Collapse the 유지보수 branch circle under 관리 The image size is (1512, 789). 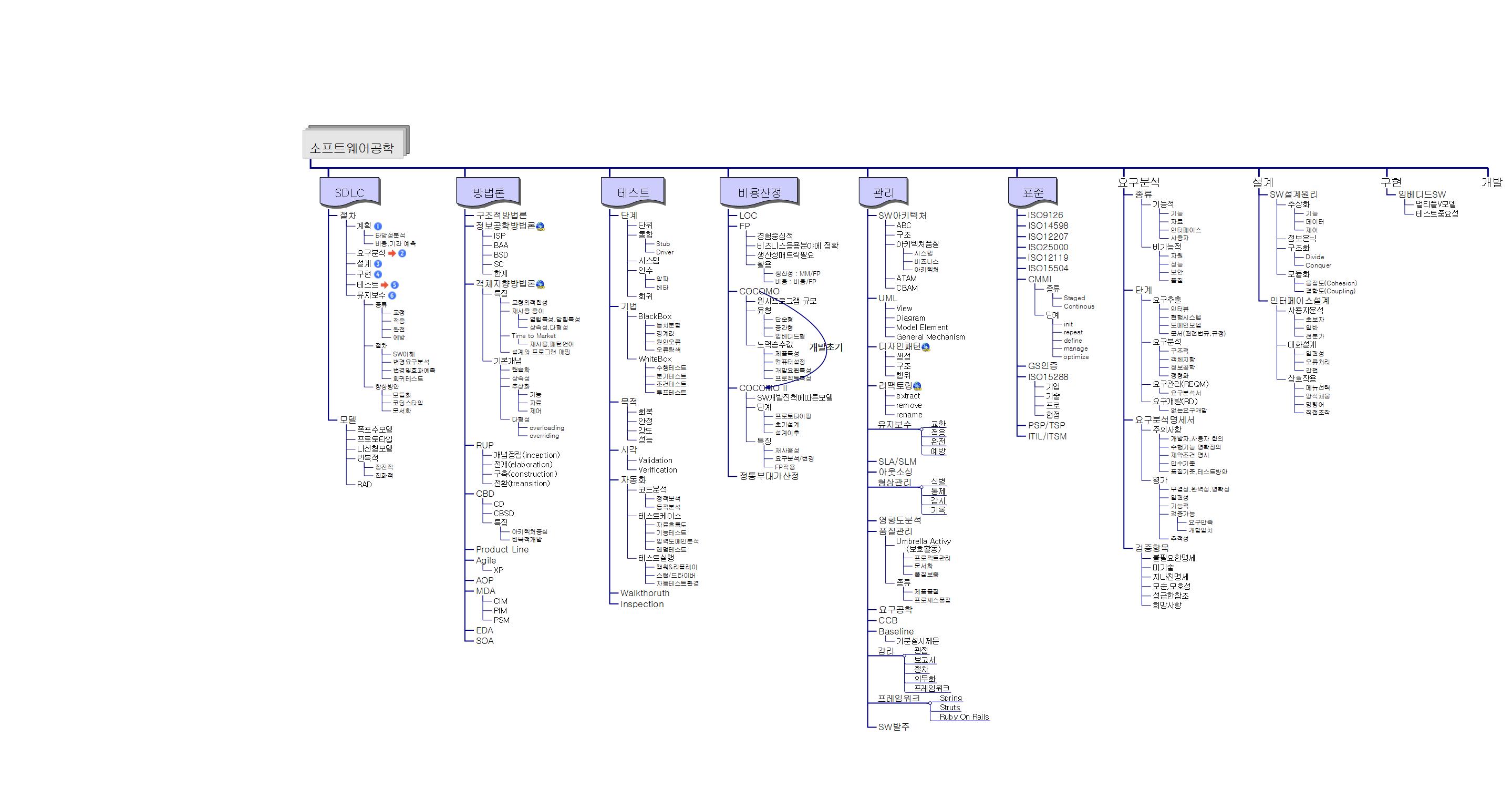[921, 429]
